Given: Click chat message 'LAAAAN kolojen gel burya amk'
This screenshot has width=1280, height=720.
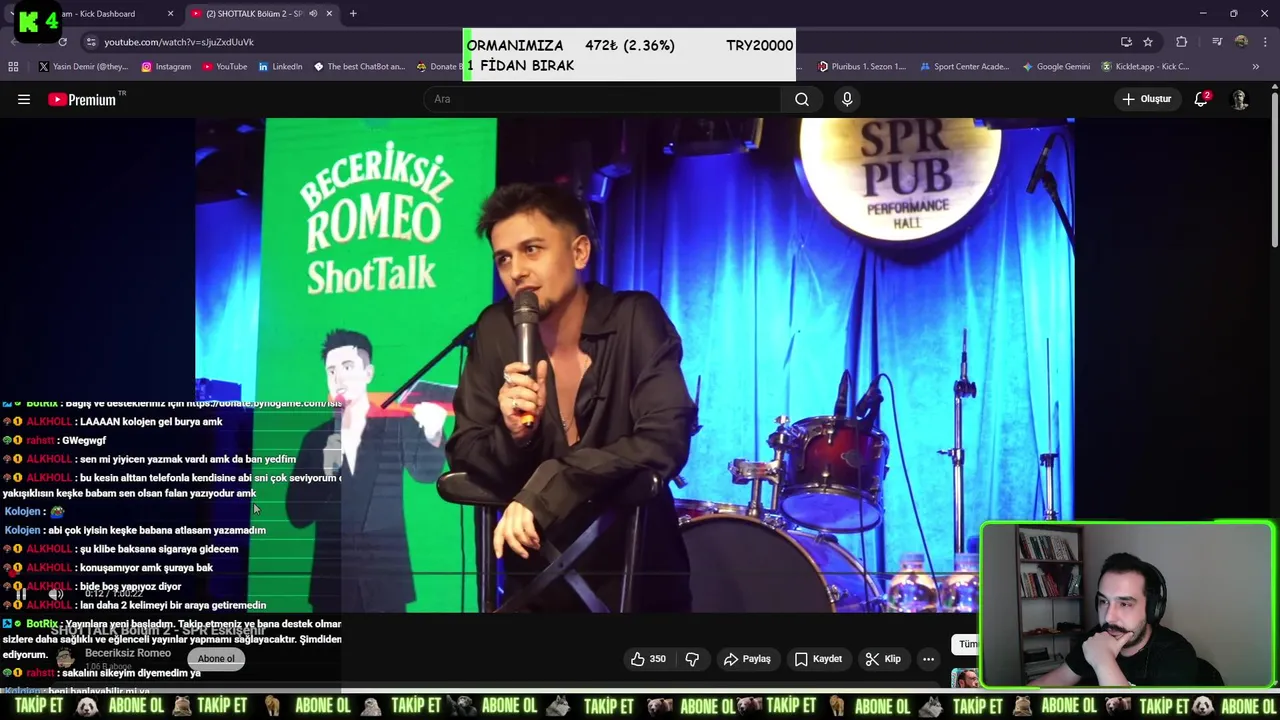Looking at the screenshot, I should click(x=150, y=421).
